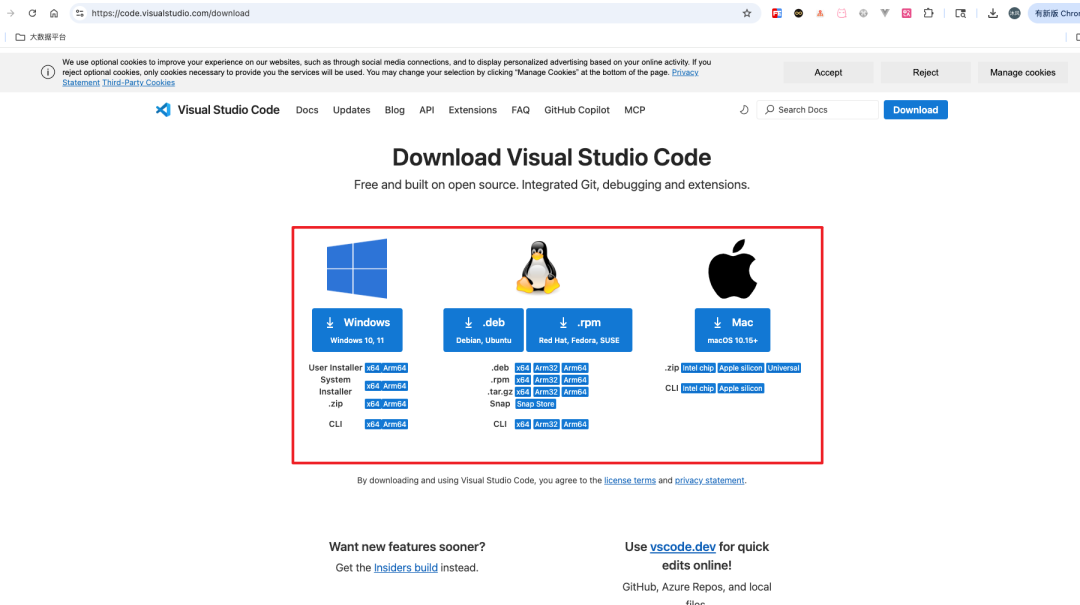The image size is (1080, 605).
Task: Open the Docs menu item
Action: pos(307,110)
